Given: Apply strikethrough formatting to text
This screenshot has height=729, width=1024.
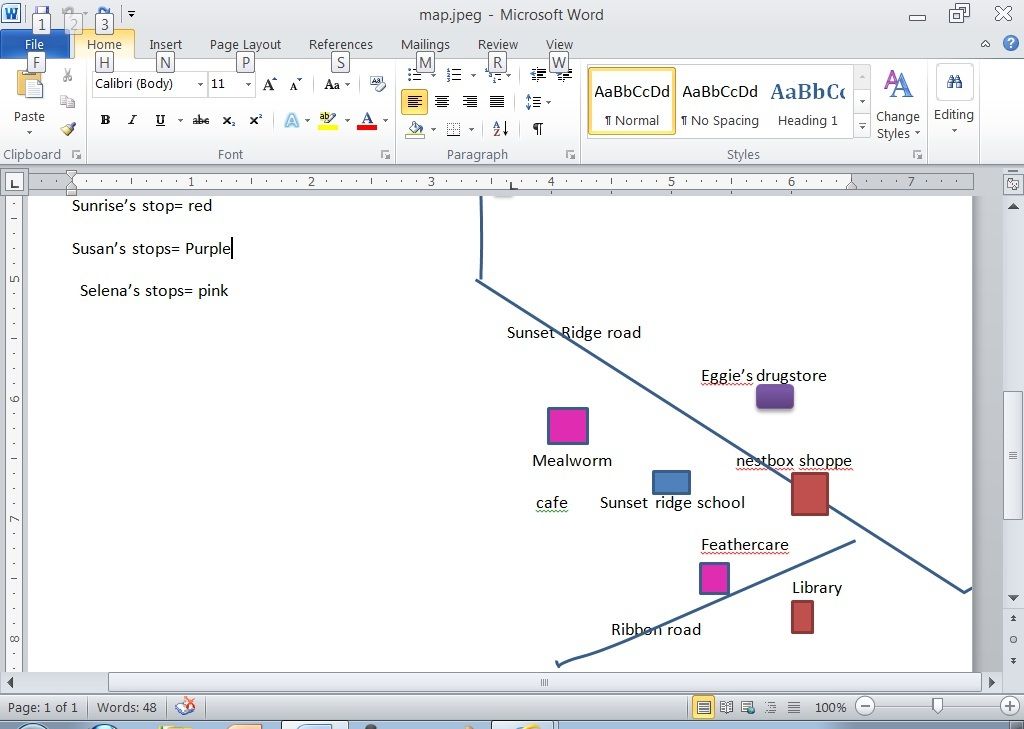Looking at the screenshot, I should pos(200,120).
